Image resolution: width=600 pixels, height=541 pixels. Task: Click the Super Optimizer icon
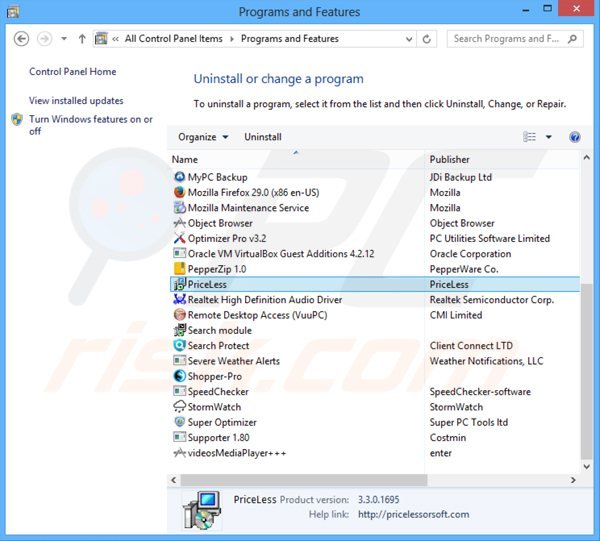(179, 422)
